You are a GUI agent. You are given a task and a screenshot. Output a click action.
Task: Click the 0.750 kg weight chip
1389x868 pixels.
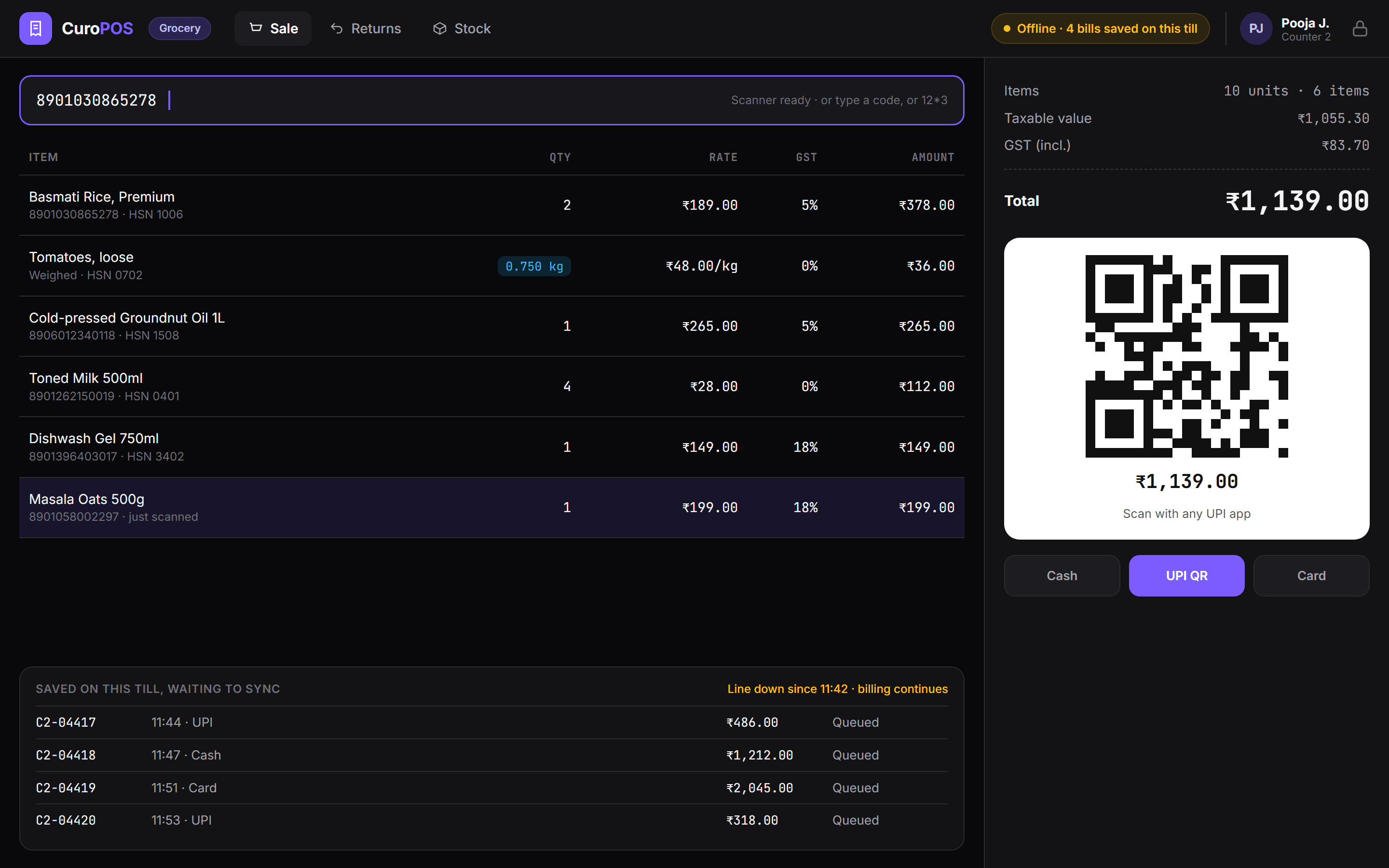[534, 266]
